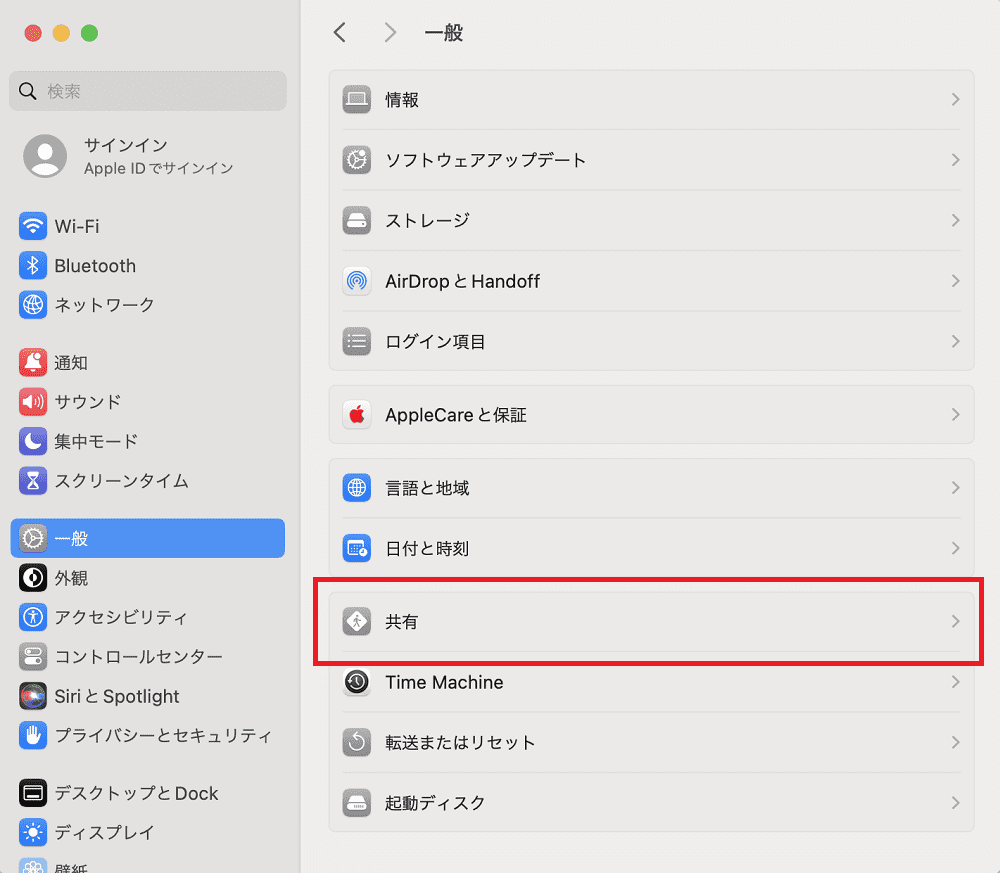Select ディスプレイ sun icon

[33, 832]
